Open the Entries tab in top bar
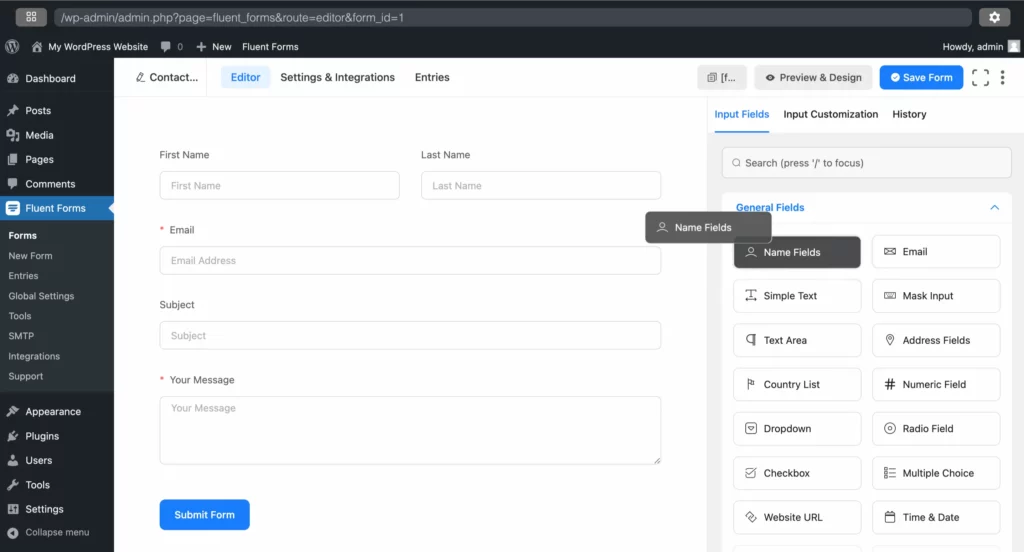 click(x=432, y=77)
